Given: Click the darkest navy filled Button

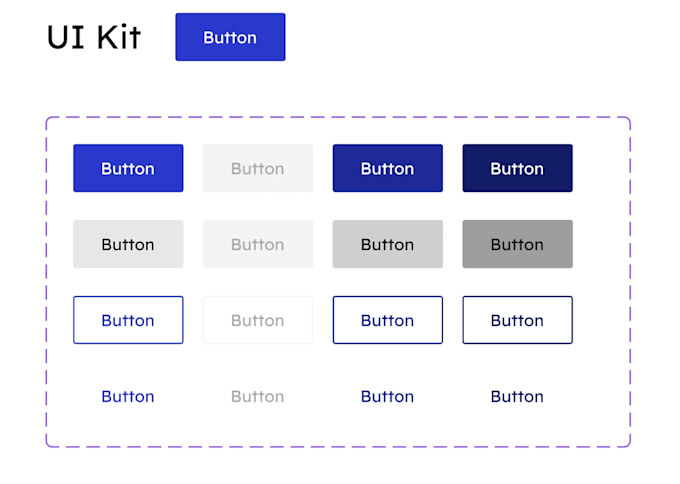Looking at the screenshot, I should click(x=517, y=168).
